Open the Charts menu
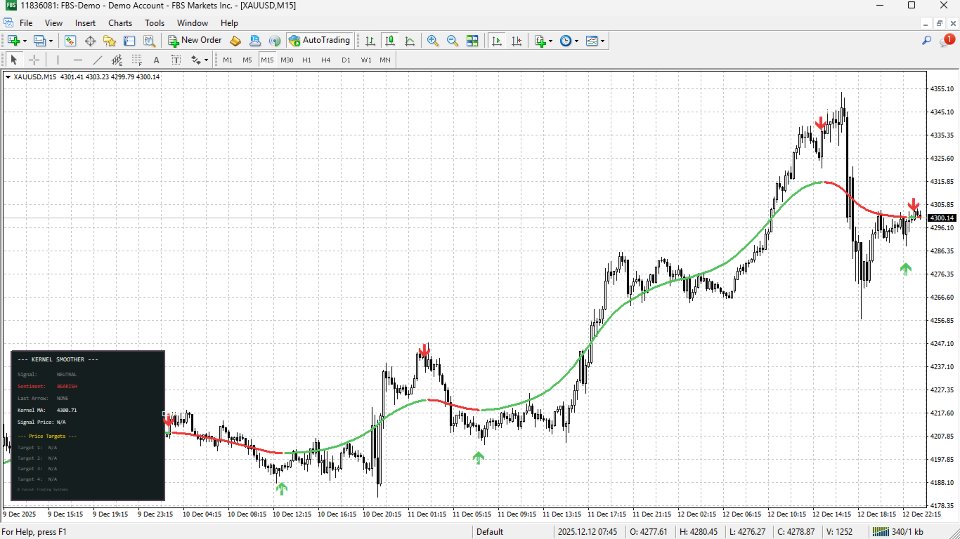 (120, 23)
